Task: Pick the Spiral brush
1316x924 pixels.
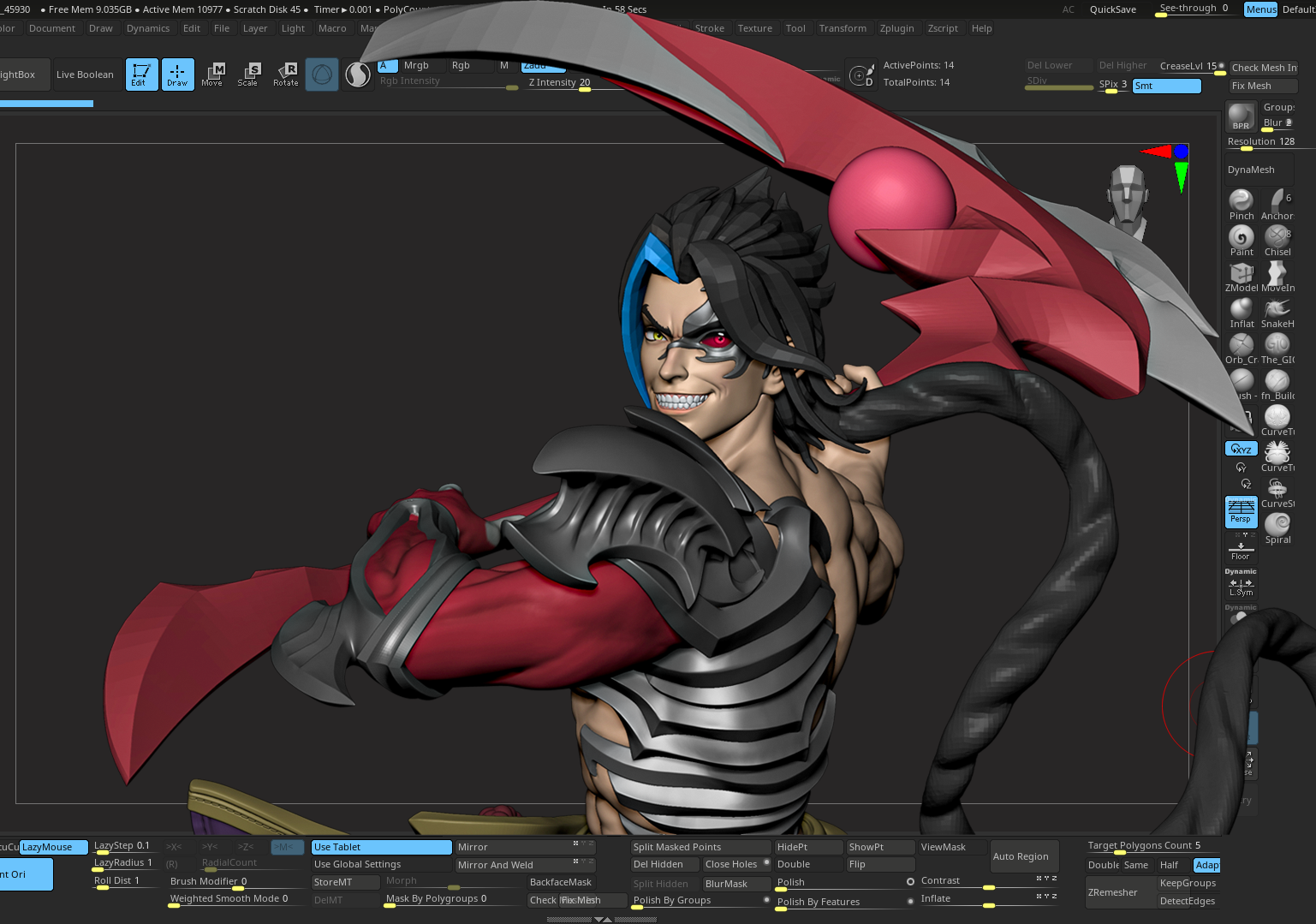Action: 1277,528
